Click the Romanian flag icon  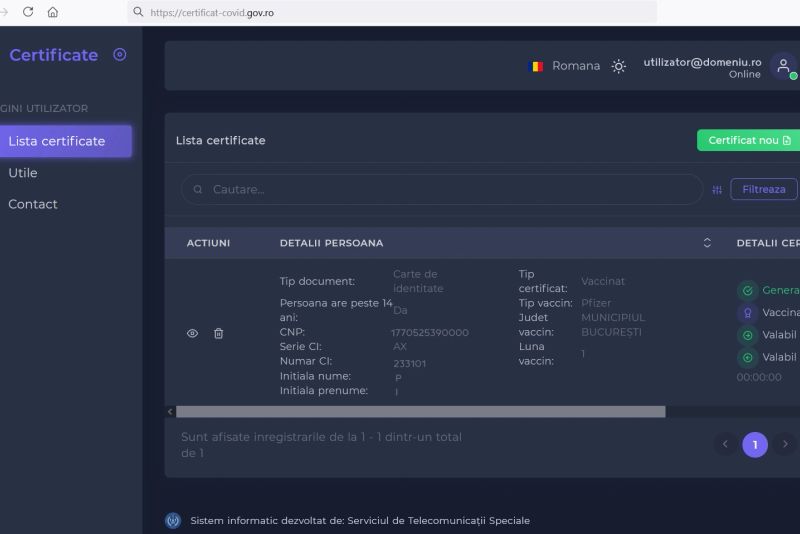(536, 66)
